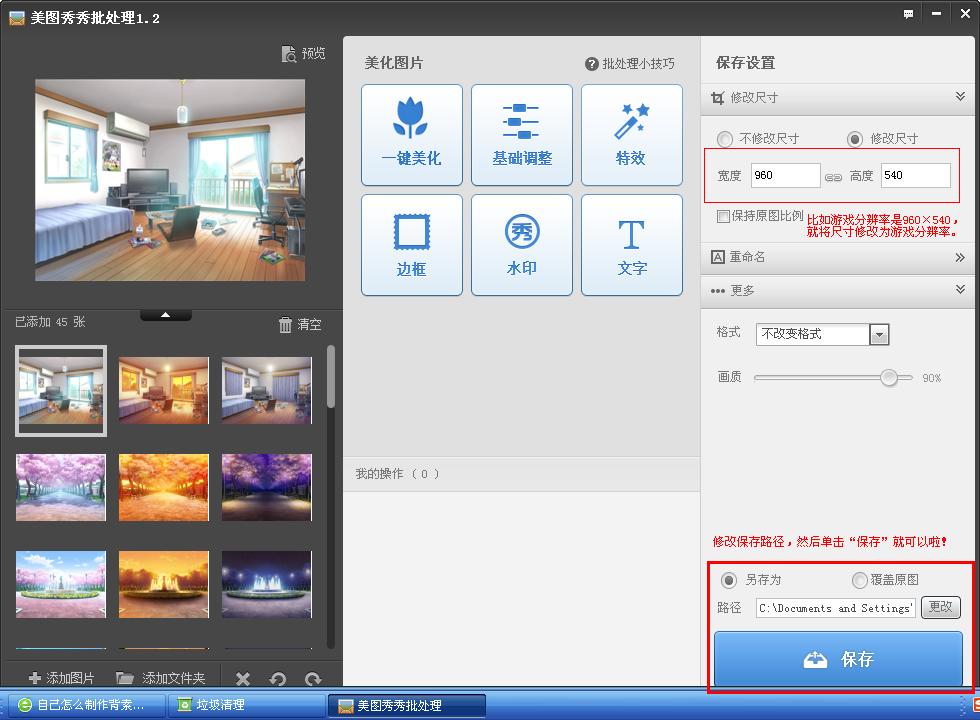Click 添加文件夹 to add a folder
Image resolution: width=980 pixels, height=720 pixels.
161,678
